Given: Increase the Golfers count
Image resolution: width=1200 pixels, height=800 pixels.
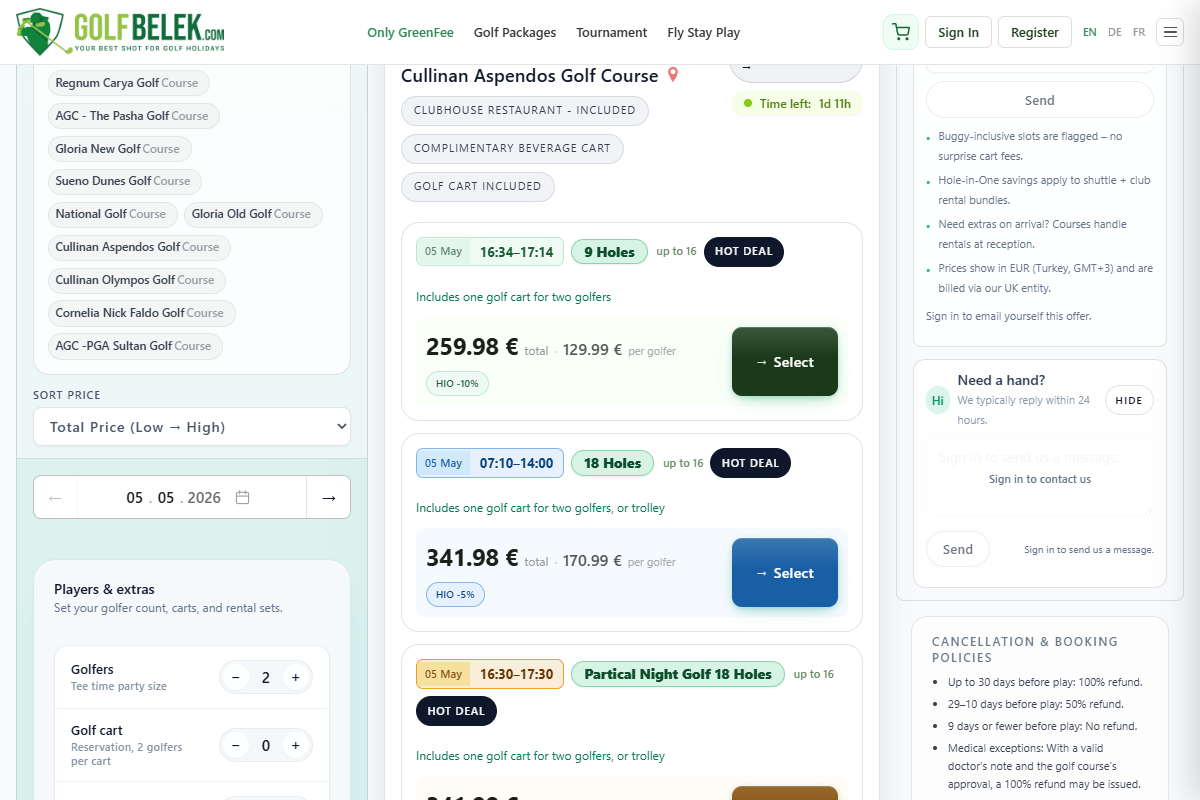Looking at the screenshot, I should 296,678.
